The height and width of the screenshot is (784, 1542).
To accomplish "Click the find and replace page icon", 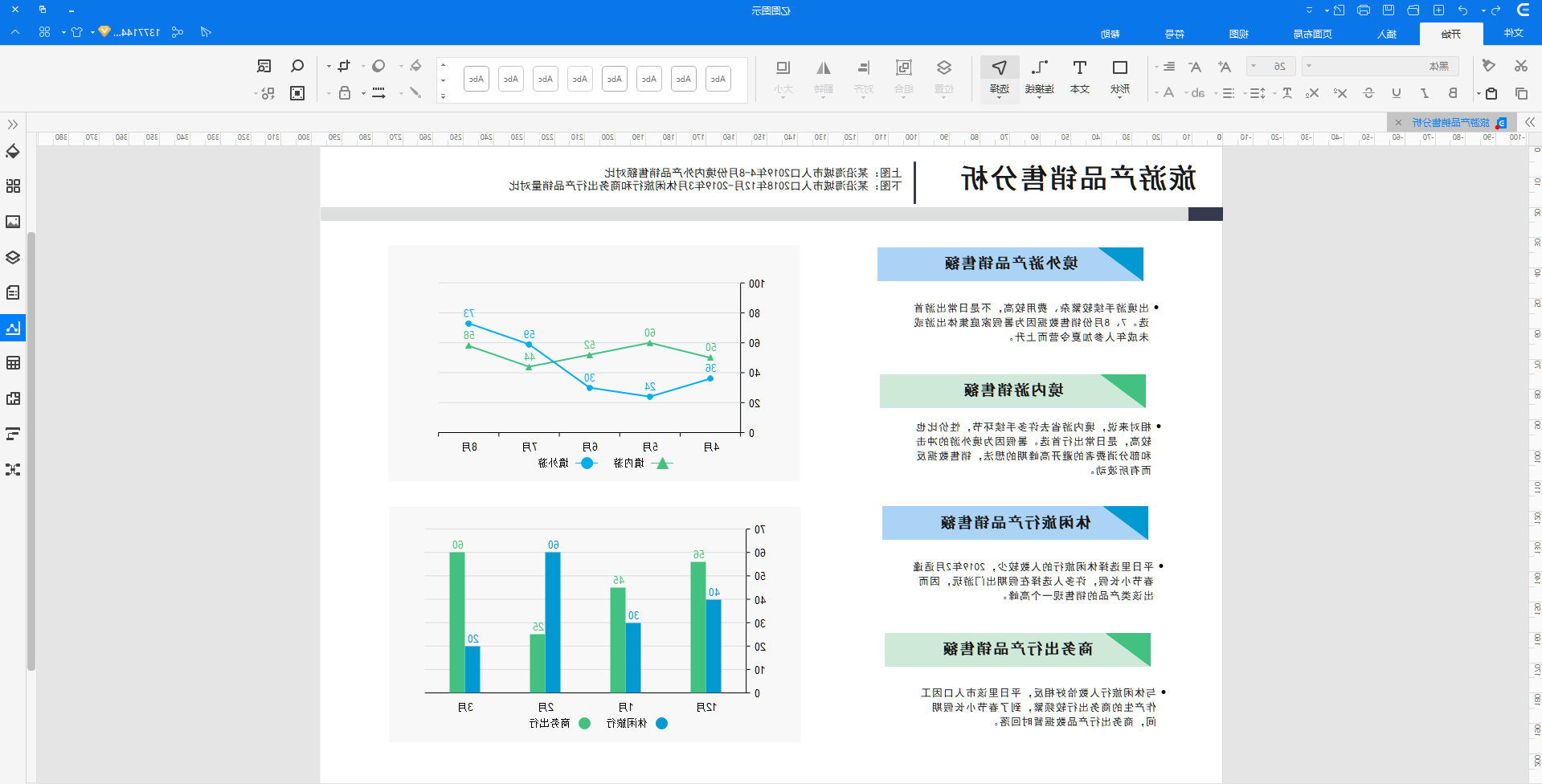I will [x=264, y=66].
